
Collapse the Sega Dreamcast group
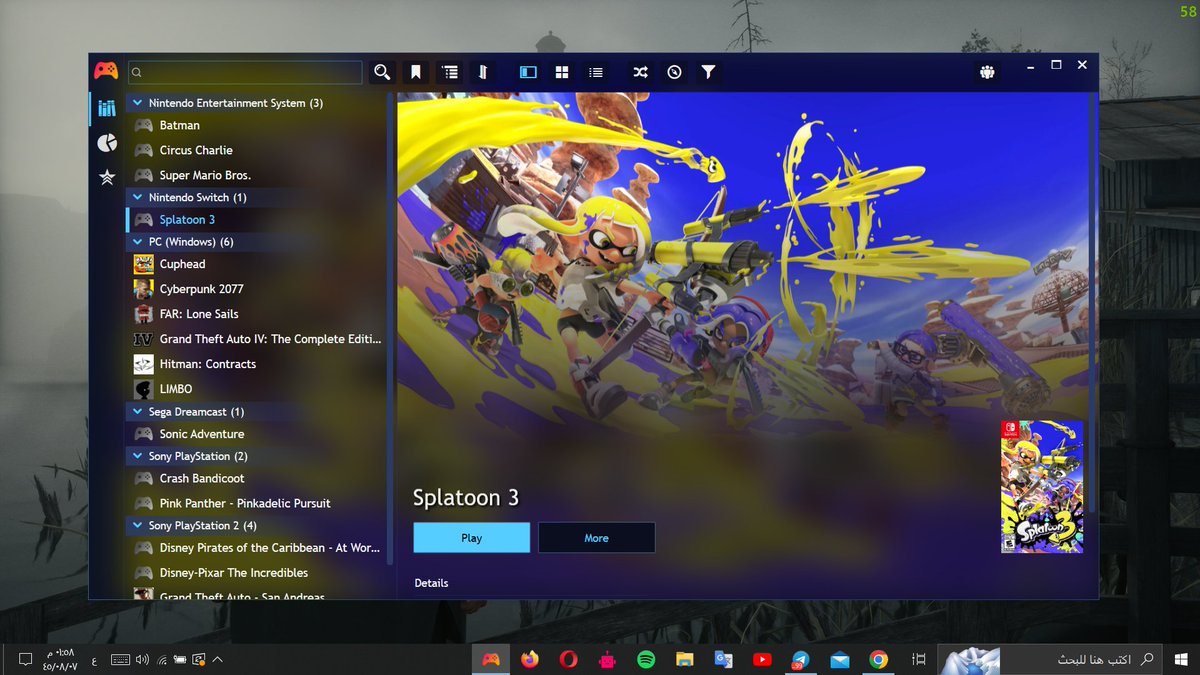point(138,411)
